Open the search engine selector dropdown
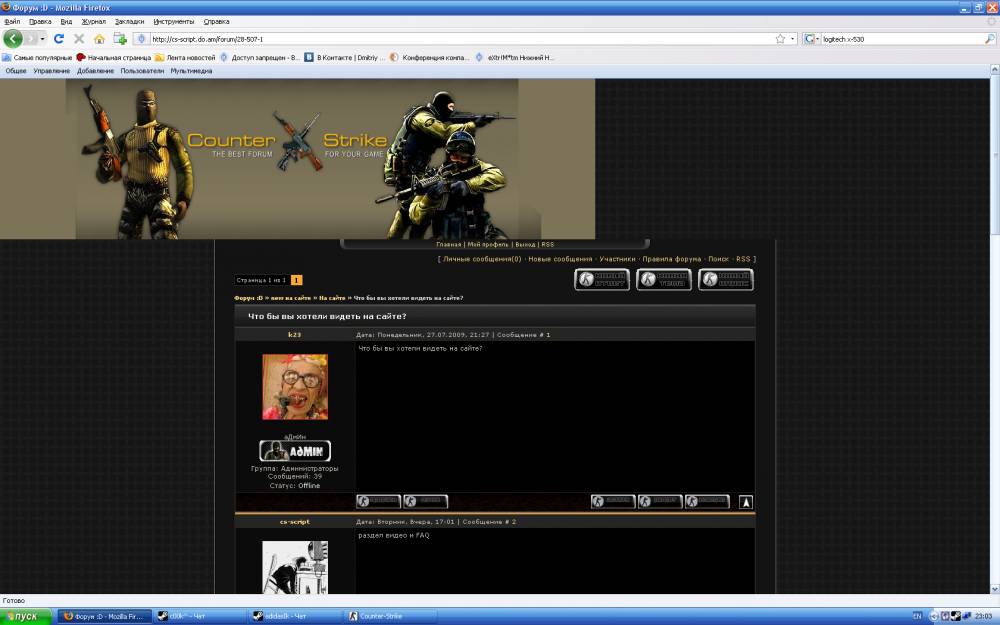 [x=811, y=39]
